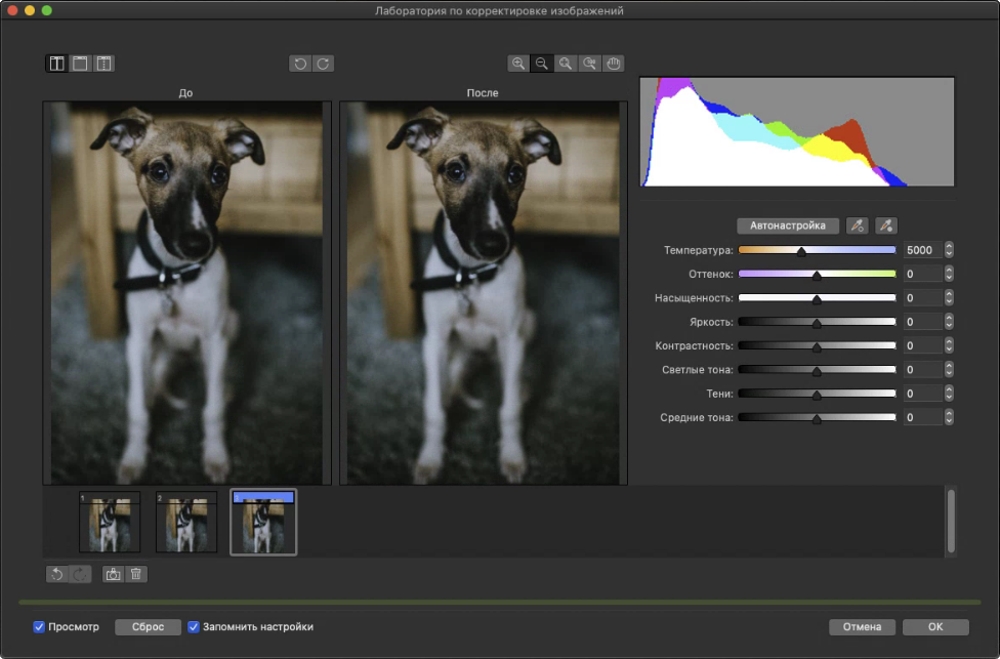Click the Тени value stepper
This screenshot has width=1000, height=659.
[x=949, y=394]
